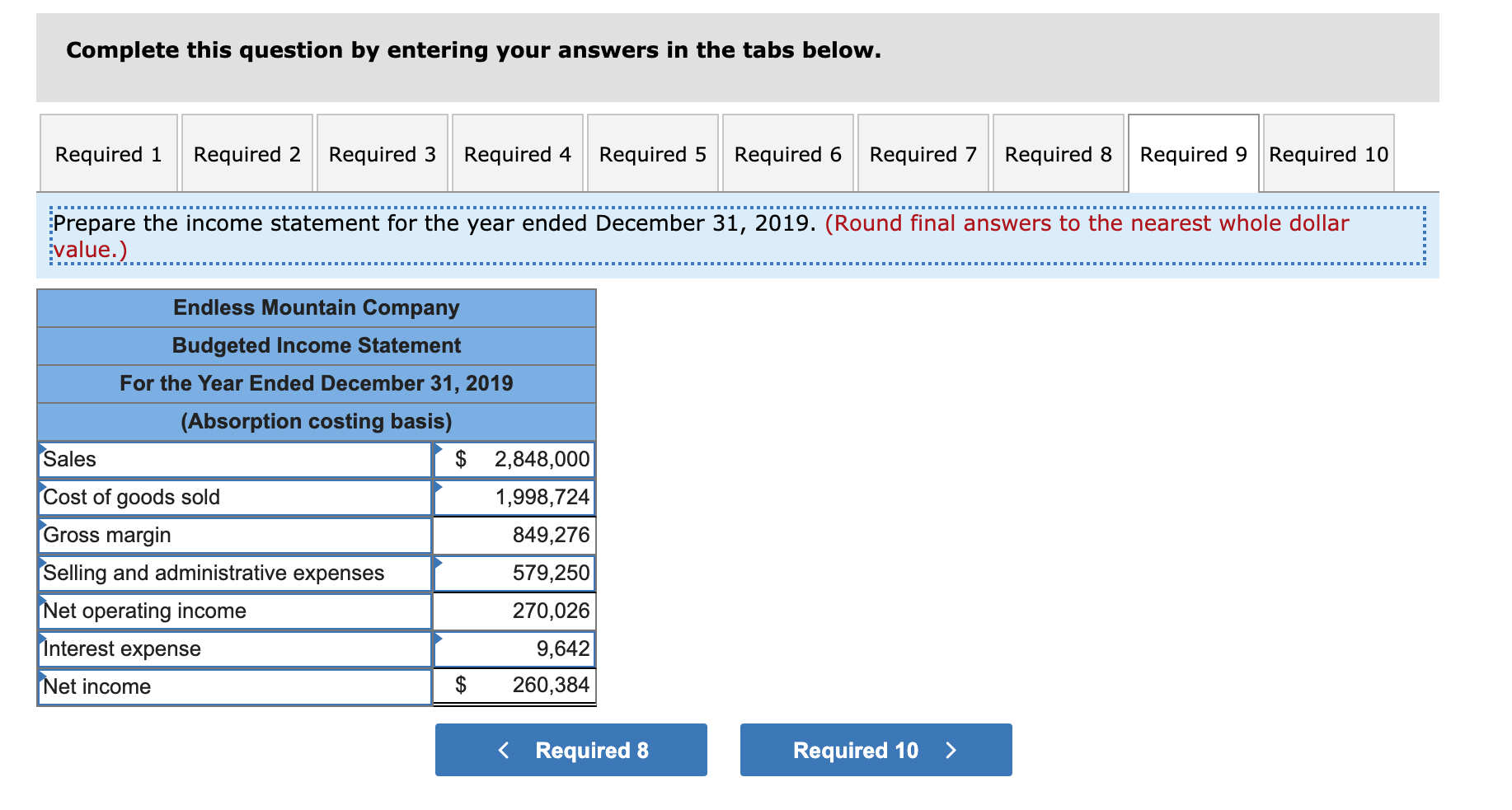Go back using the Required 8 button

point(571,749)
